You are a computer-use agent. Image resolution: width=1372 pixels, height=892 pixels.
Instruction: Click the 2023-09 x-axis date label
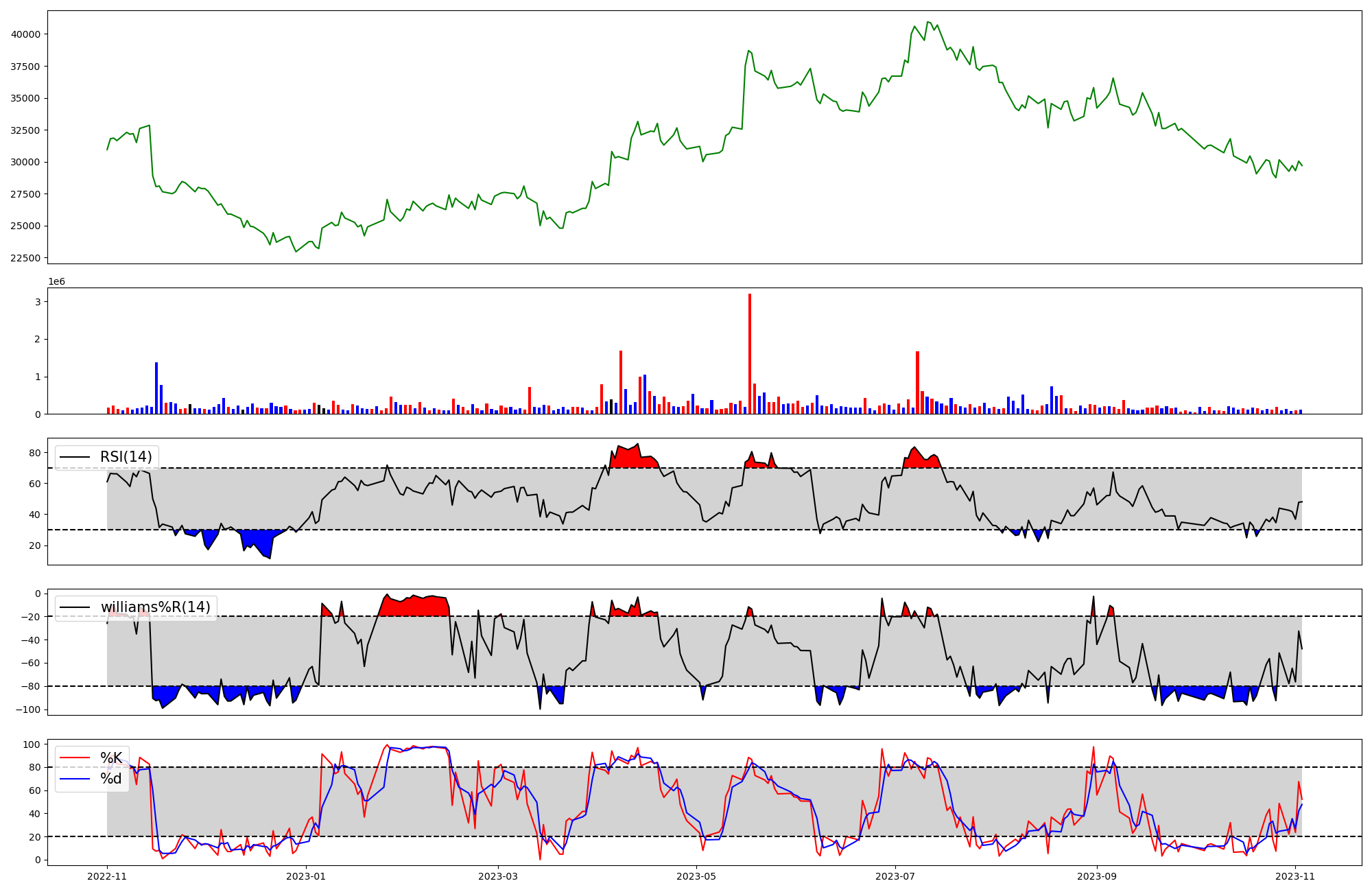(x=1096, y=876)
